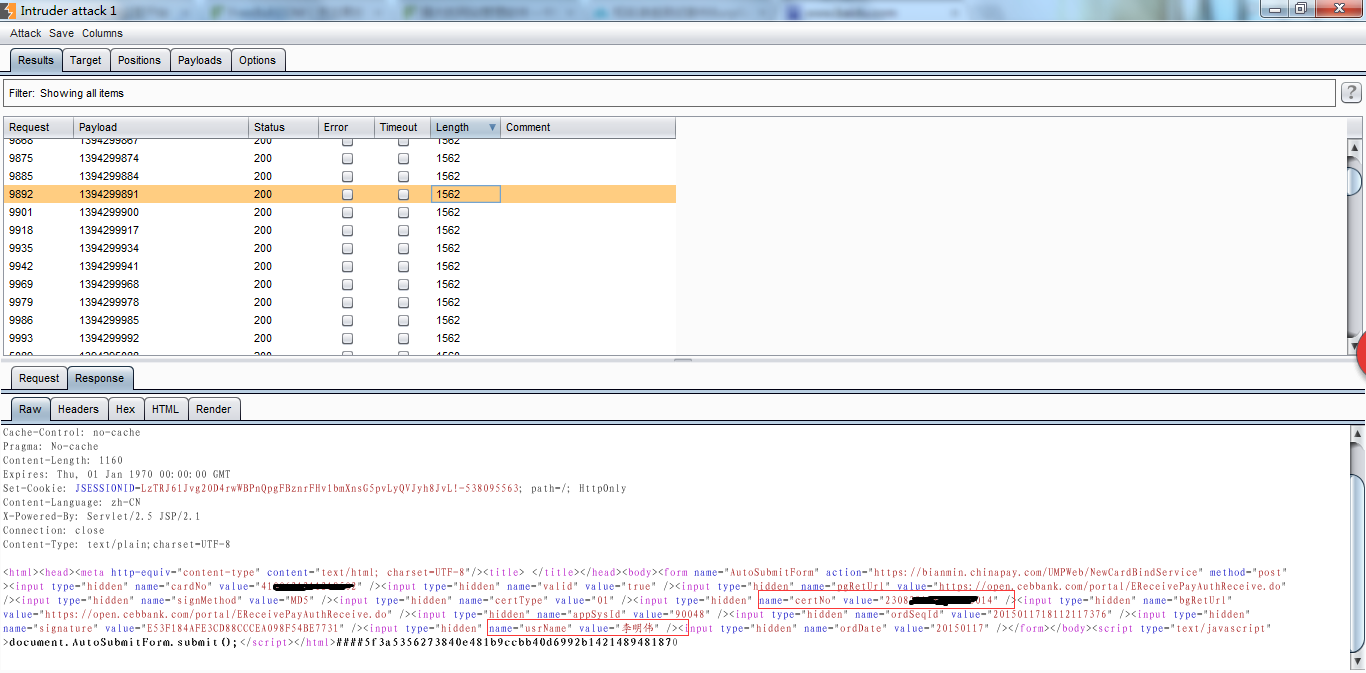Screen dimensions: 1366x673
Task: Toggle Timeout checkbox for request 9892
Action: click(x=403, y=194)
